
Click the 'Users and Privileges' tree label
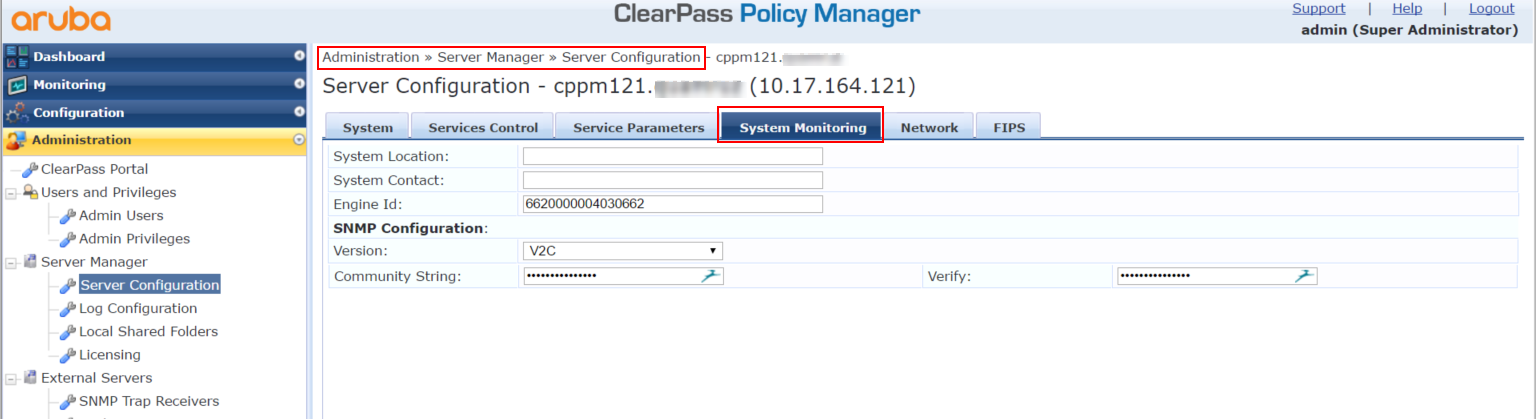tap(108, 192)
